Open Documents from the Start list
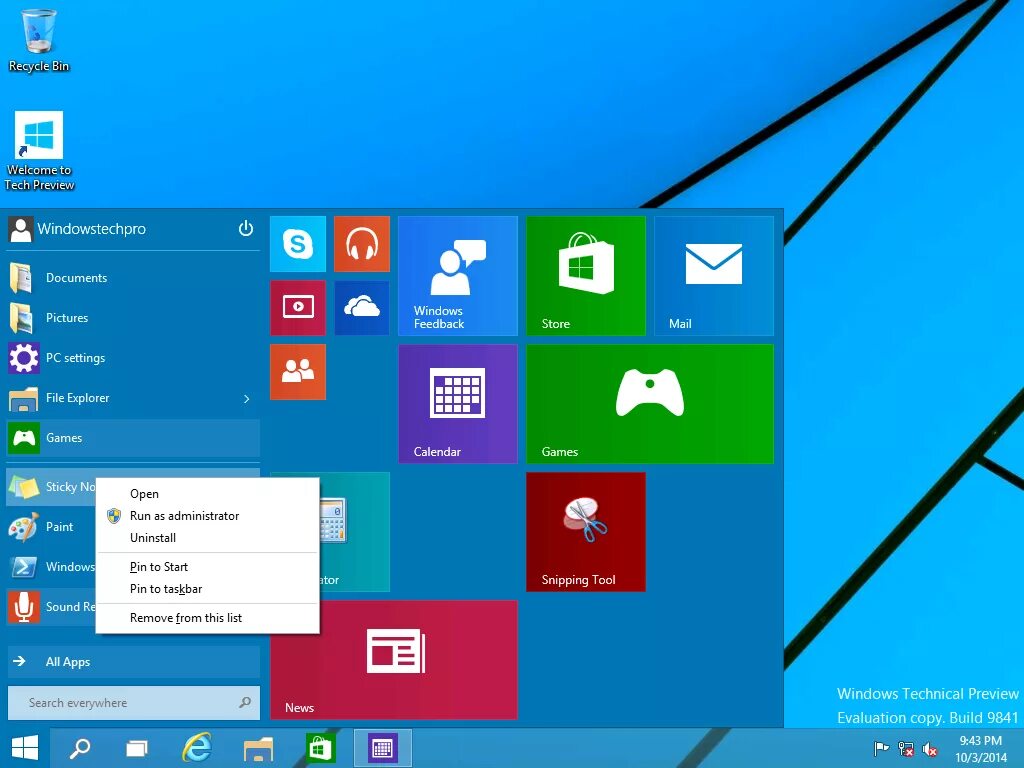Screen dimensions: 1024x768 coord(133,278)
